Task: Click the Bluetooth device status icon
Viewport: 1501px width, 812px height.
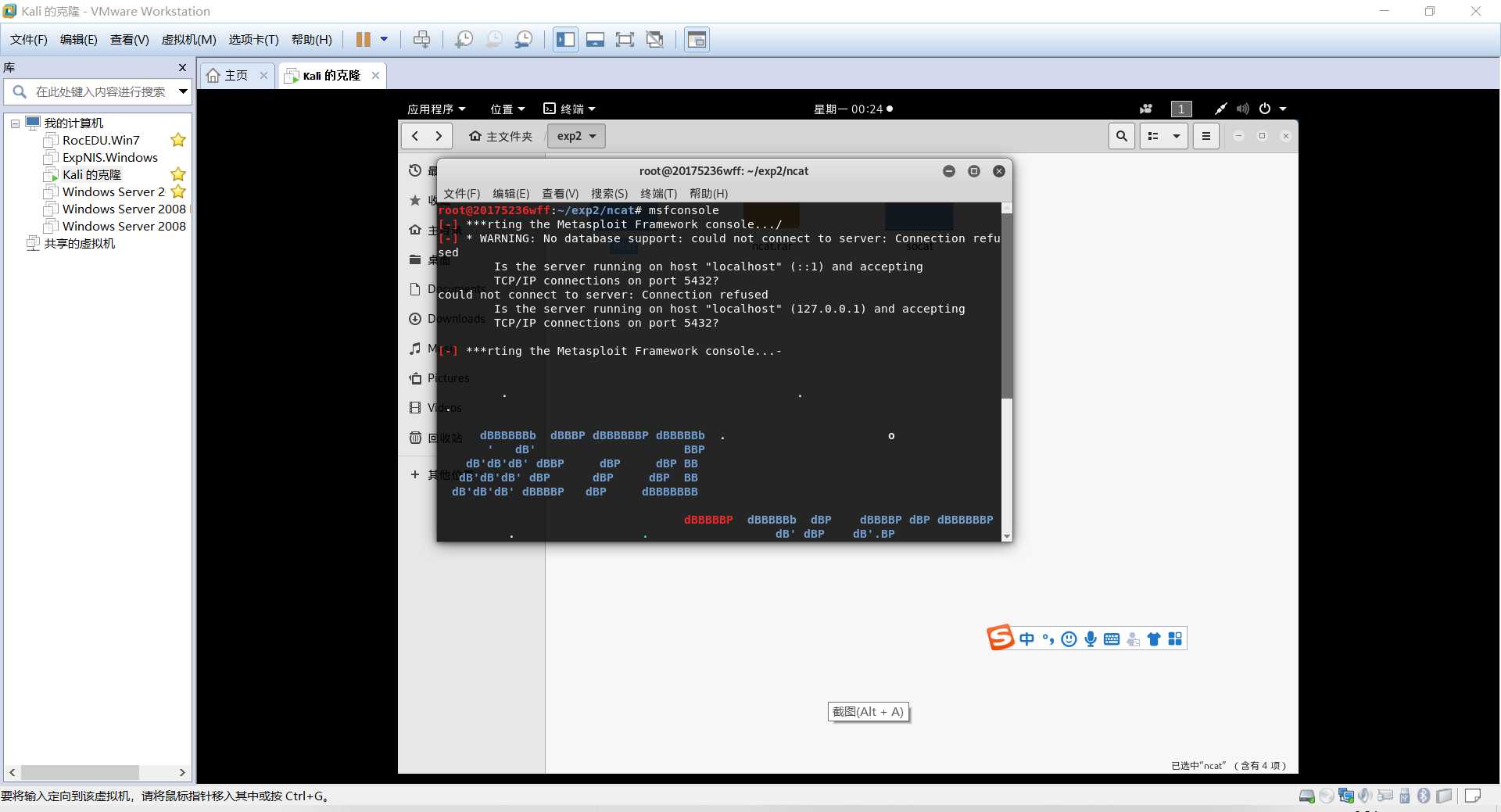Action: click(1424, 796)
